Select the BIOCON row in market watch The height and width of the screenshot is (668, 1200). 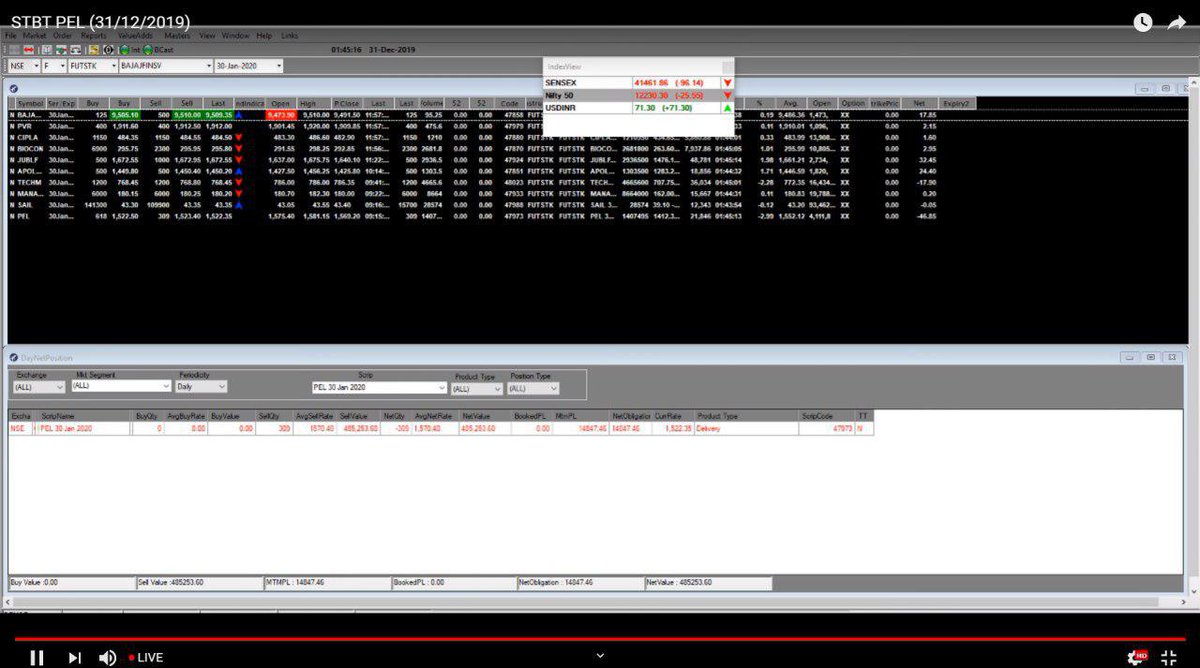(490, 149)
